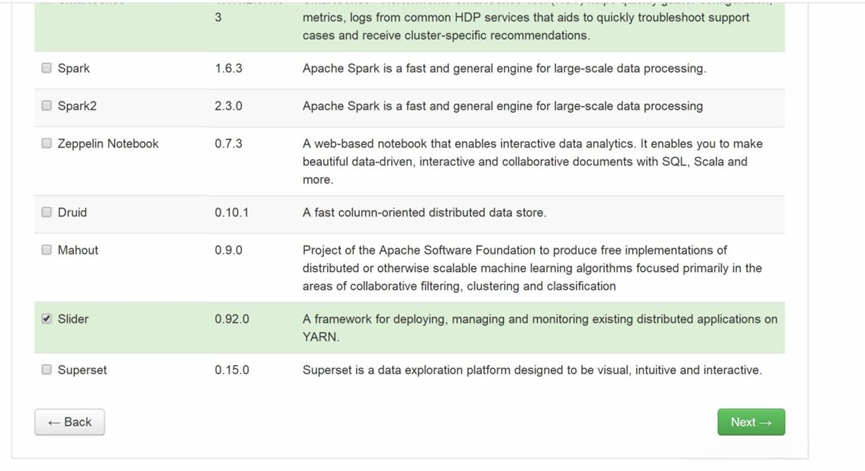The image size is (865, 471).
Task: Select the Zeppelin Notebook checkbox
Action: click(47, 144)
